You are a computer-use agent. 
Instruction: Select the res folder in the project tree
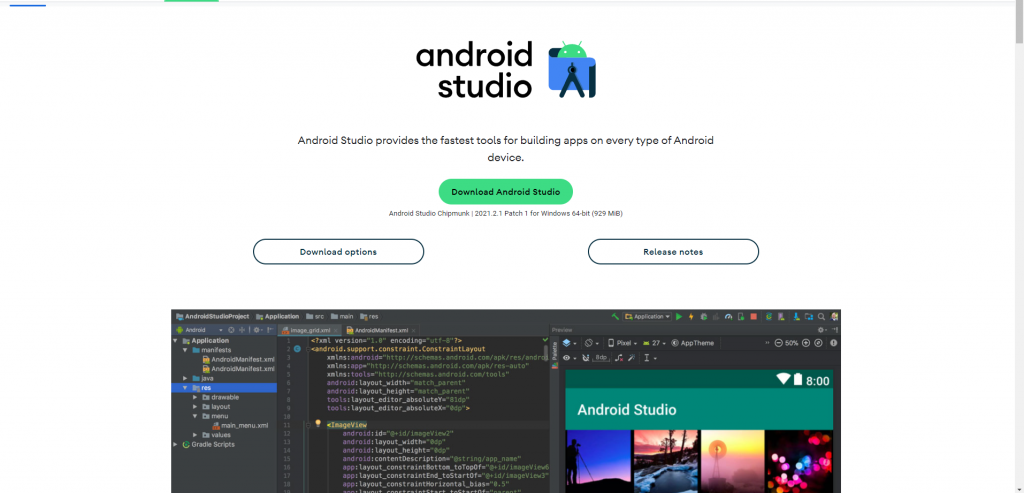[224, 388]
